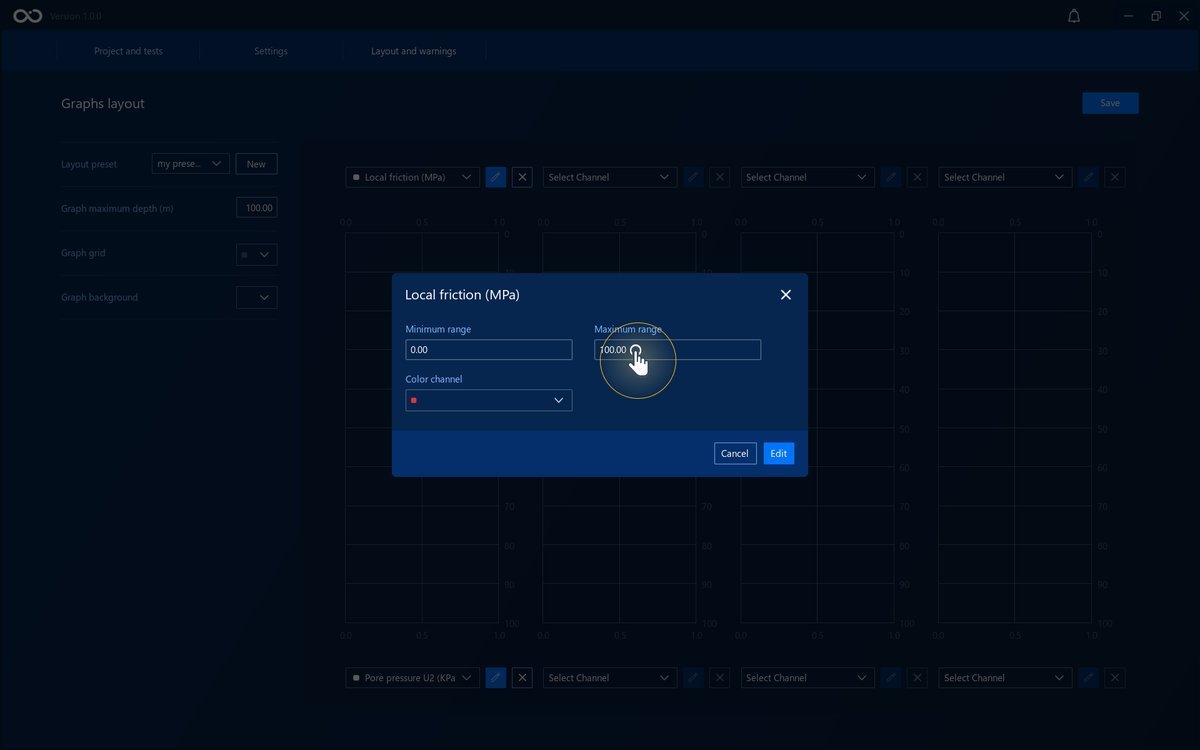Switch to Project and tests tab
Image resolution: width=1200 pixels, height=750 pixels.
128,51
